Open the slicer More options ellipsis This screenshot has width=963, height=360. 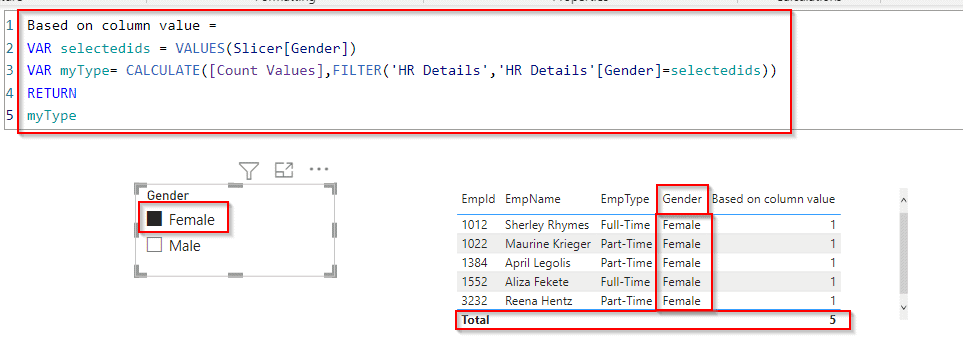[319, 169]
